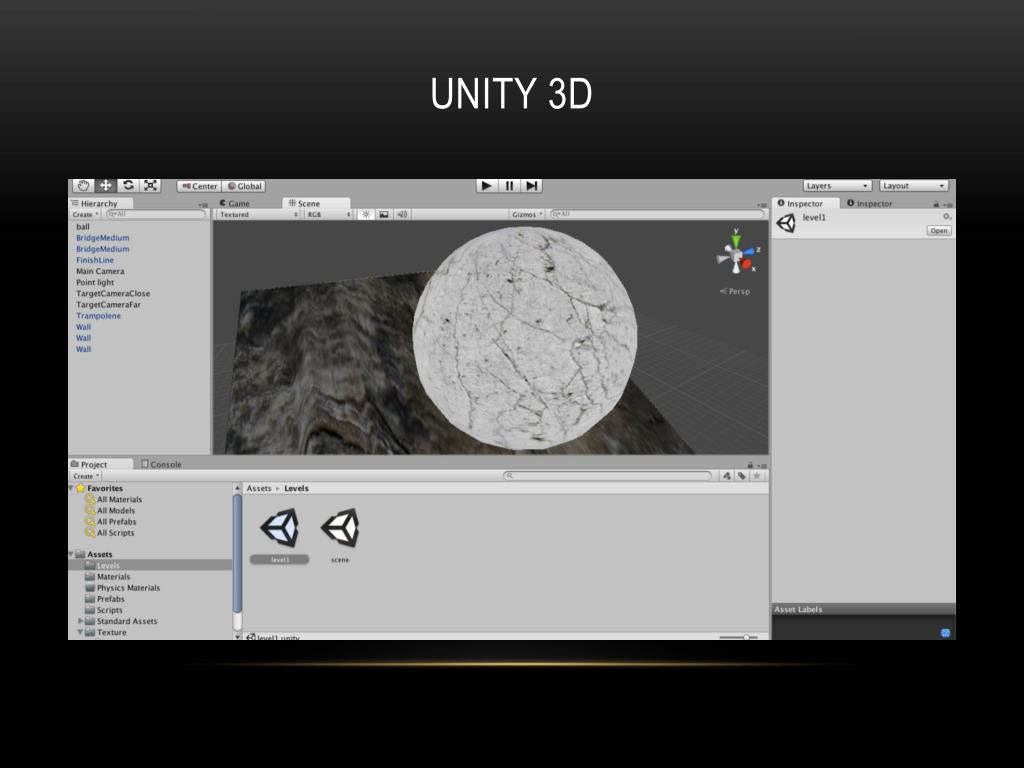Click the red X axis of scene gizmo
The image size is (1024, 768).
[x=747, y=264]
